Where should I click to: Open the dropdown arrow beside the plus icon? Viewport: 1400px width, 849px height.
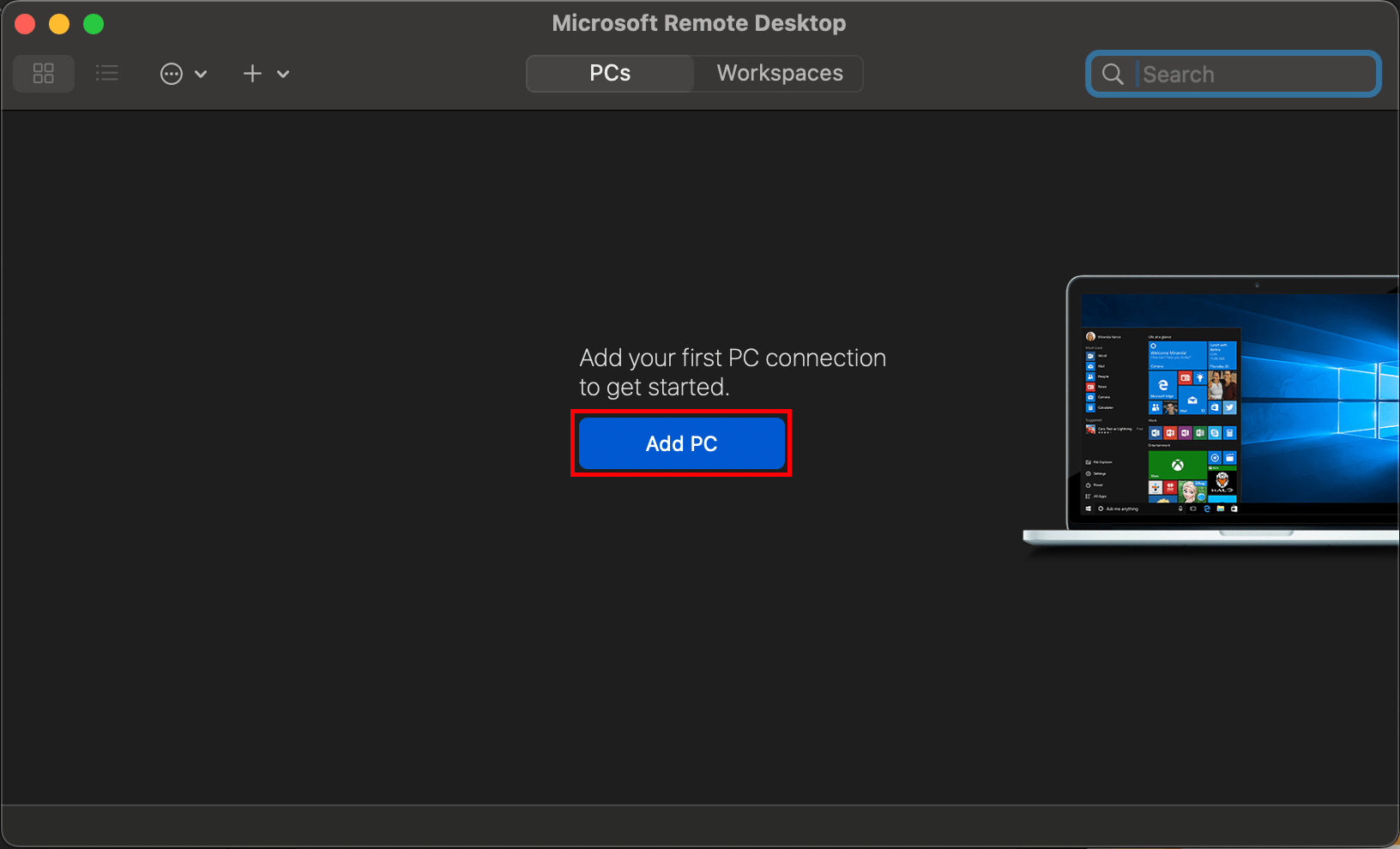point(283,74)
